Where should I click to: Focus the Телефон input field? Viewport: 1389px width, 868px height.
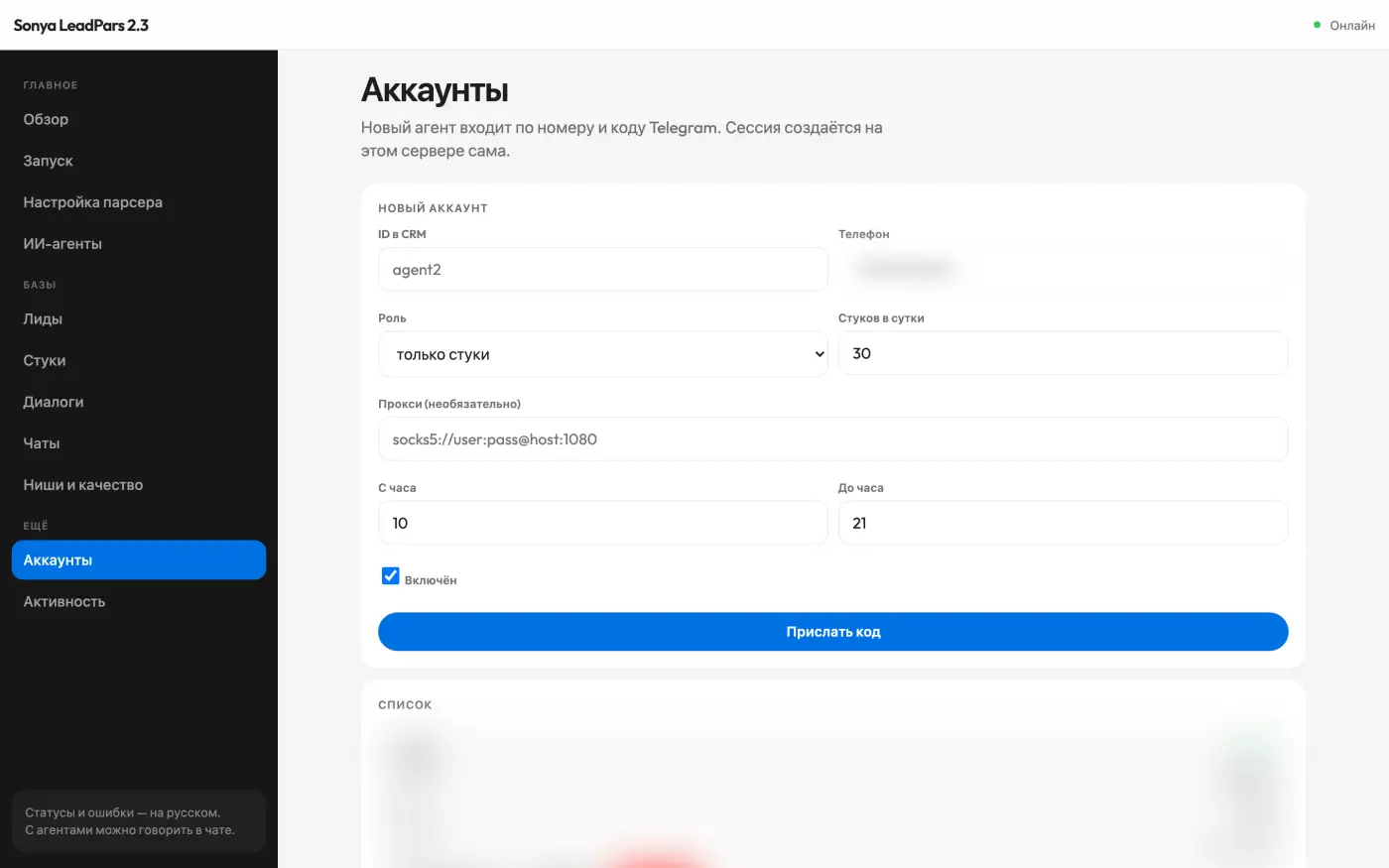[1064, 270]
